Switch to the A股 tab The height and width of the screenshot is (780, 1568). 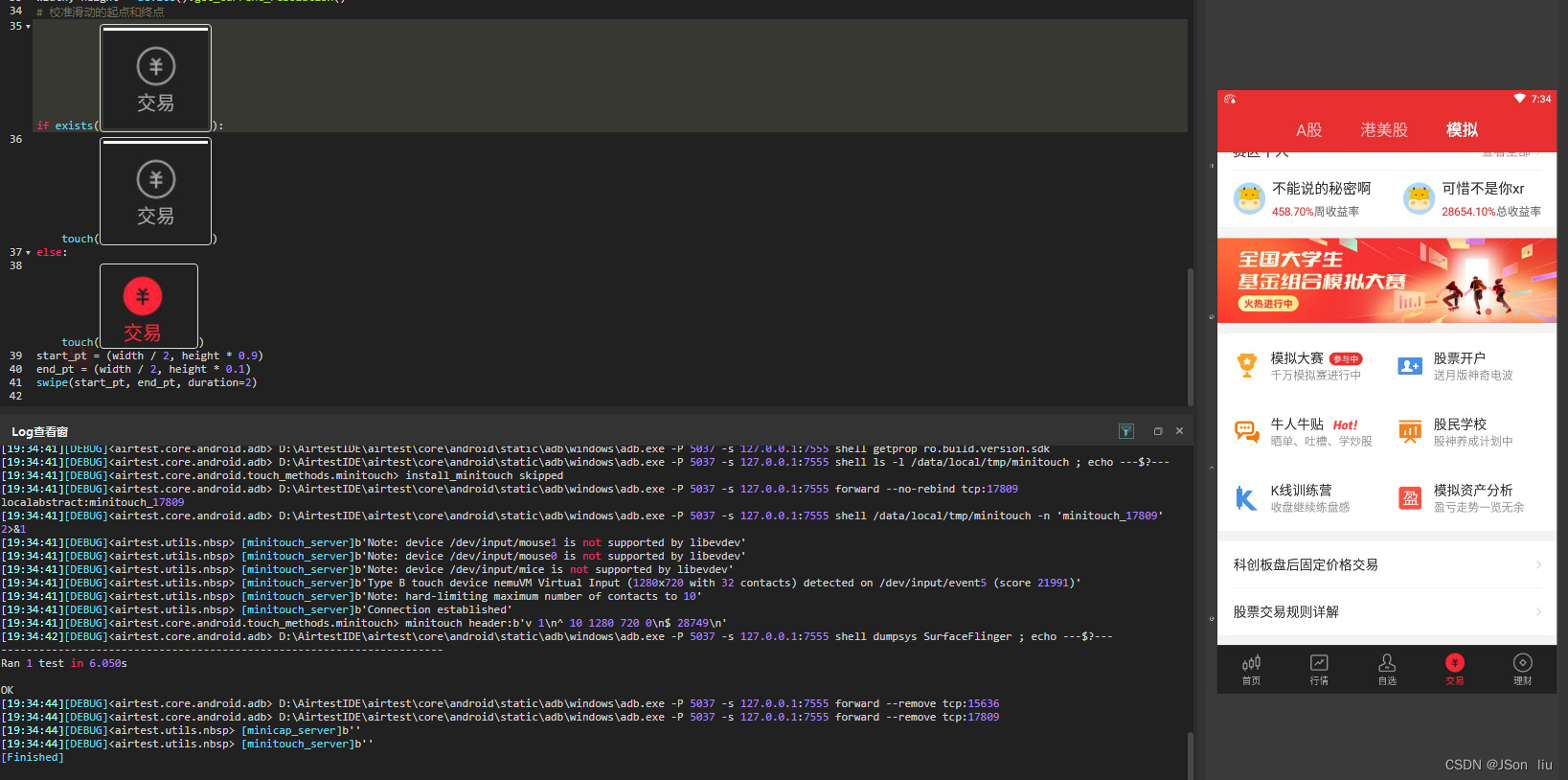[1308, 130]
